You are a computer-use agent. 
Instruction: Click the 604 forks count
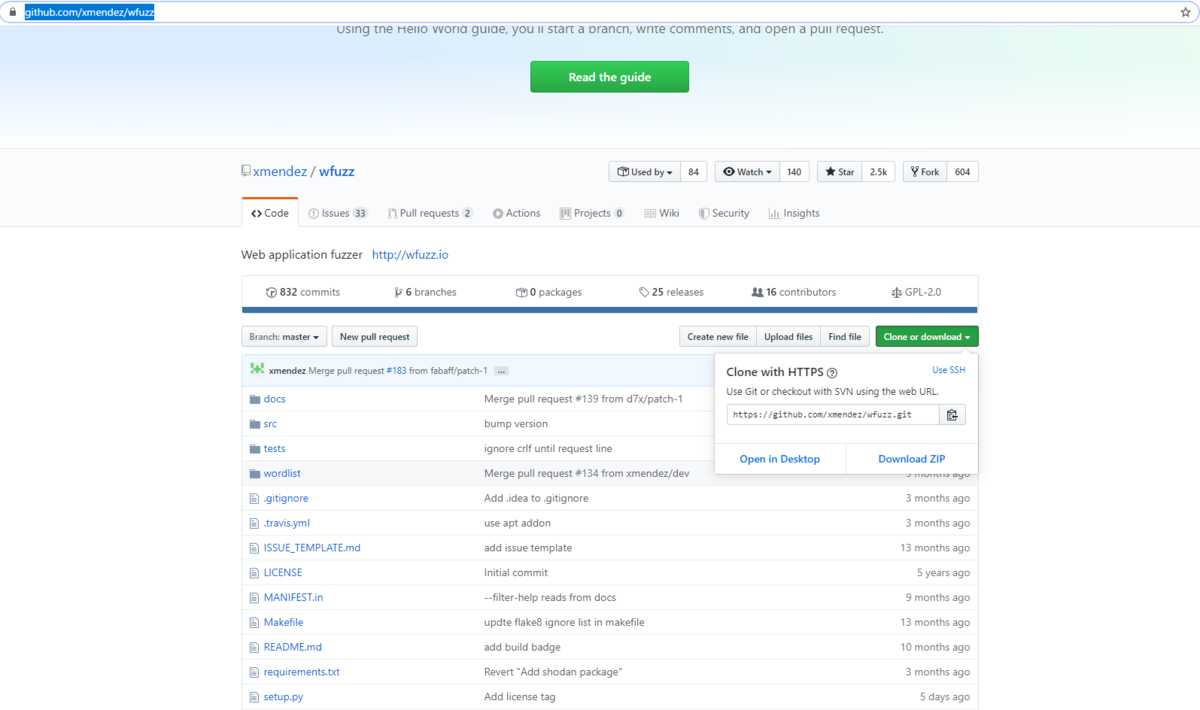[x=962, y=172]
